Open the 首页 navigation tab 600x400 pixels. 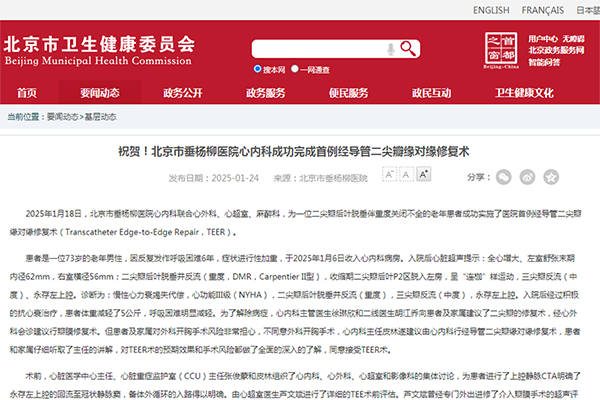click(27, 93)
